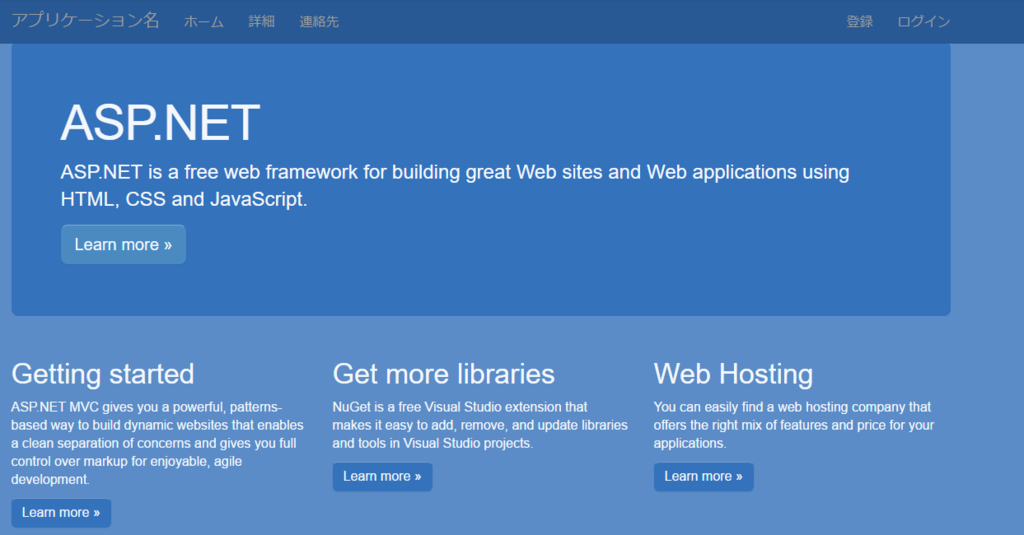Click Learn more under Get more libraries

pos(382,477)
